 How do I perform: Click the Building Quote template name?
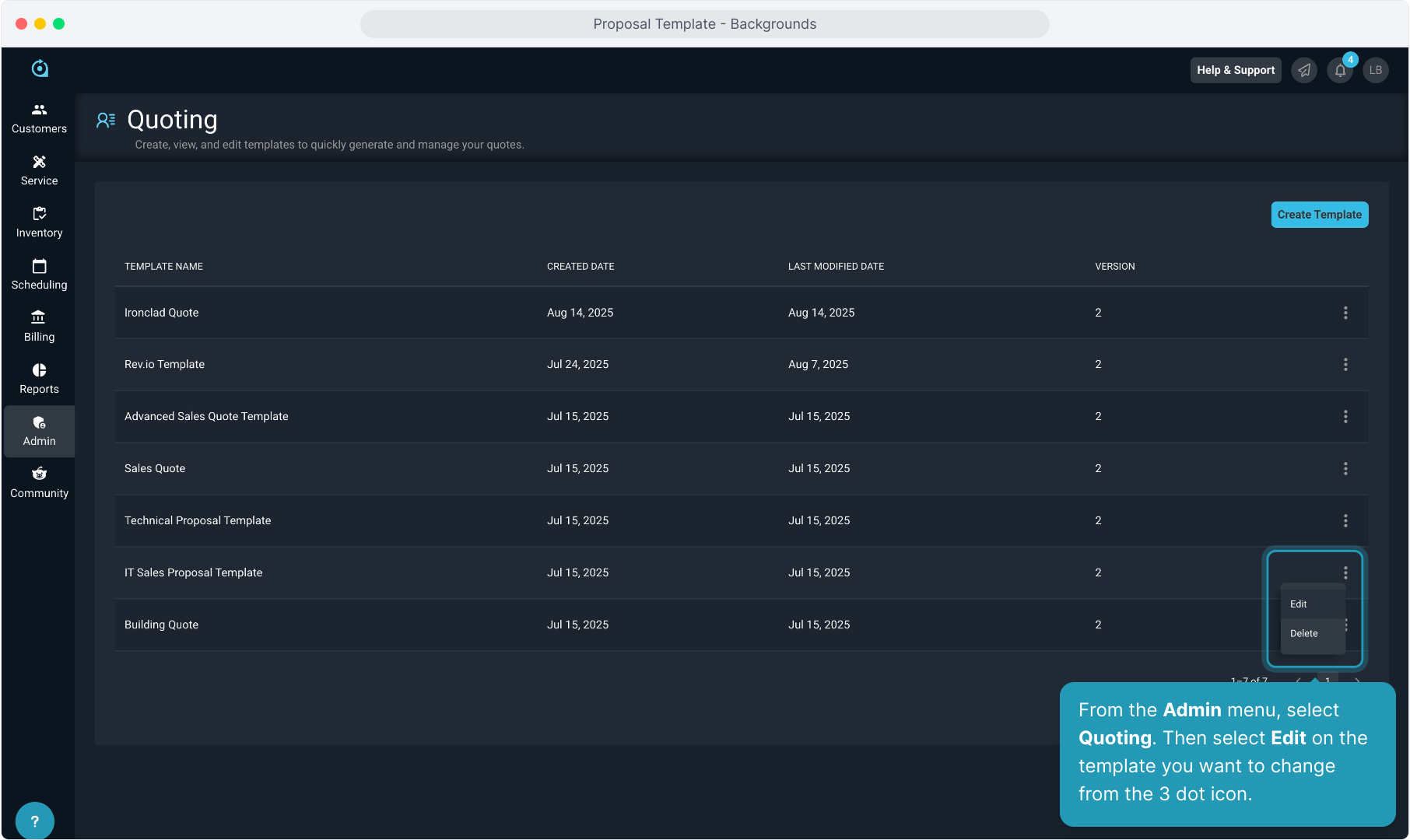click(x=162, y=625)
